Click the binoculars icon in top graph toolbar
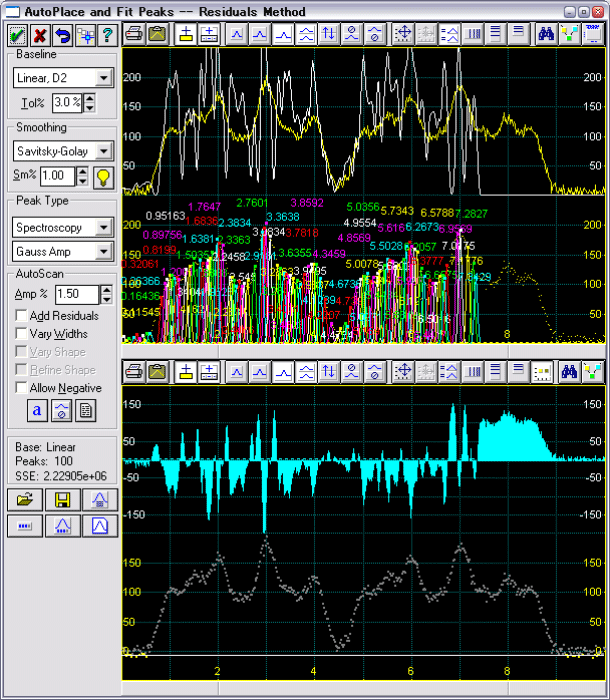 point(546,33)
